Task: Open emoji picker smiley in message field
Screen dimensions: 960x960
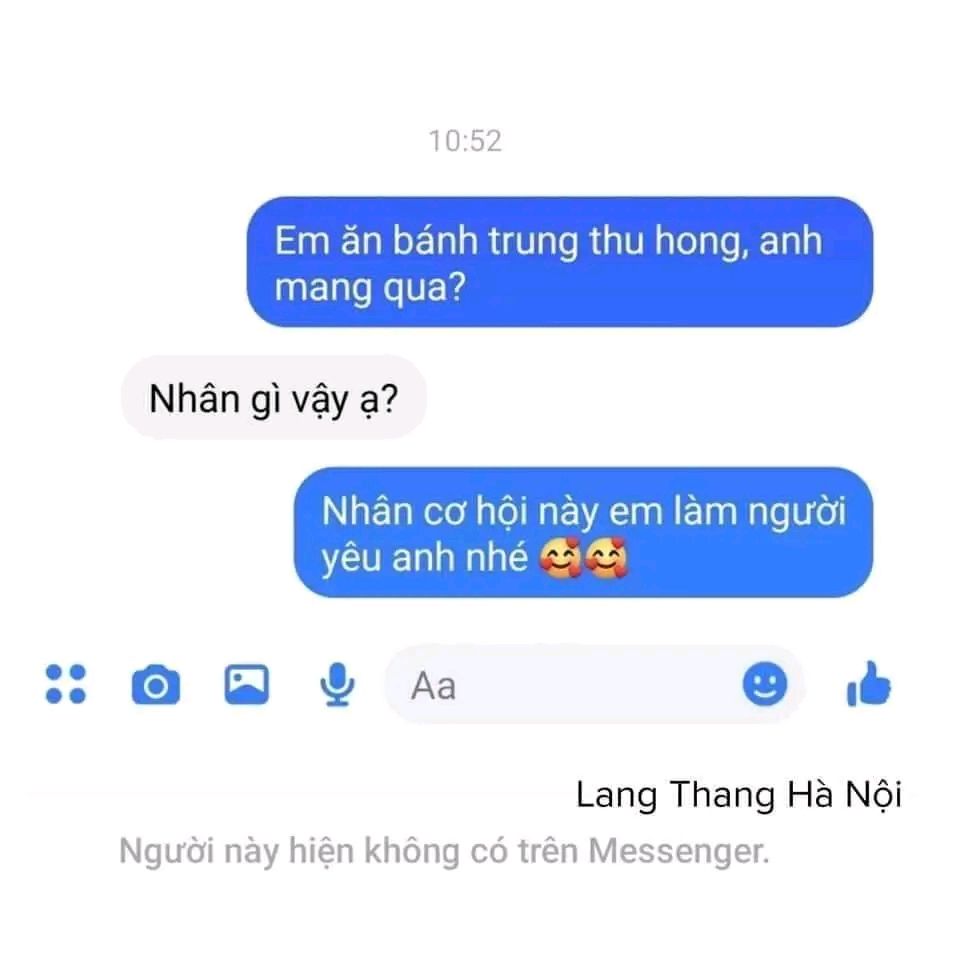Action: 765,684
